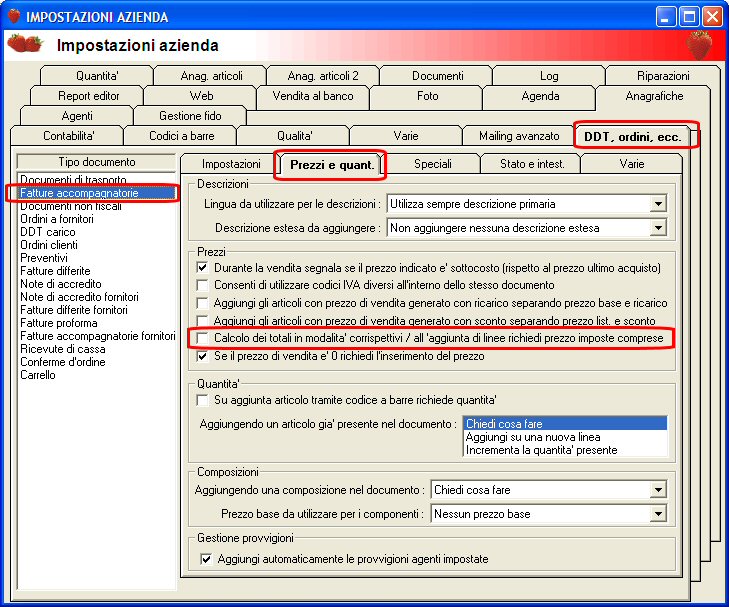Open the Stato e intest. sub-tab
729x607 pixels.
[x=532, y=164]
